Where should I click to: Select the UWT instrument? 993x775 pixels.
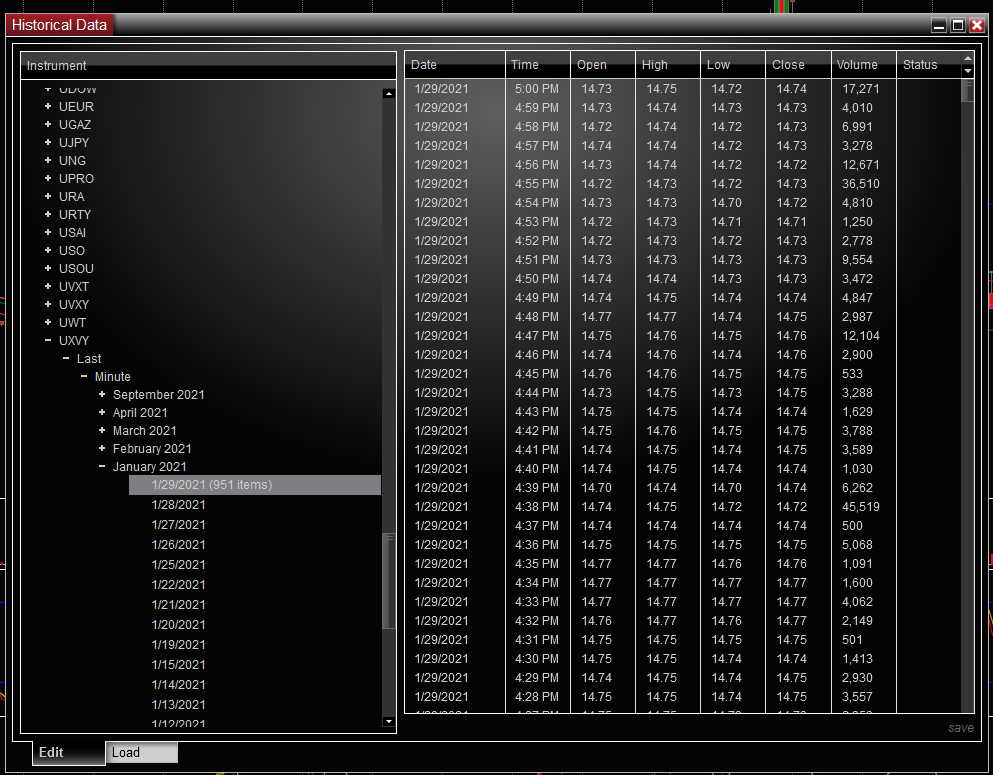[72, 323]
